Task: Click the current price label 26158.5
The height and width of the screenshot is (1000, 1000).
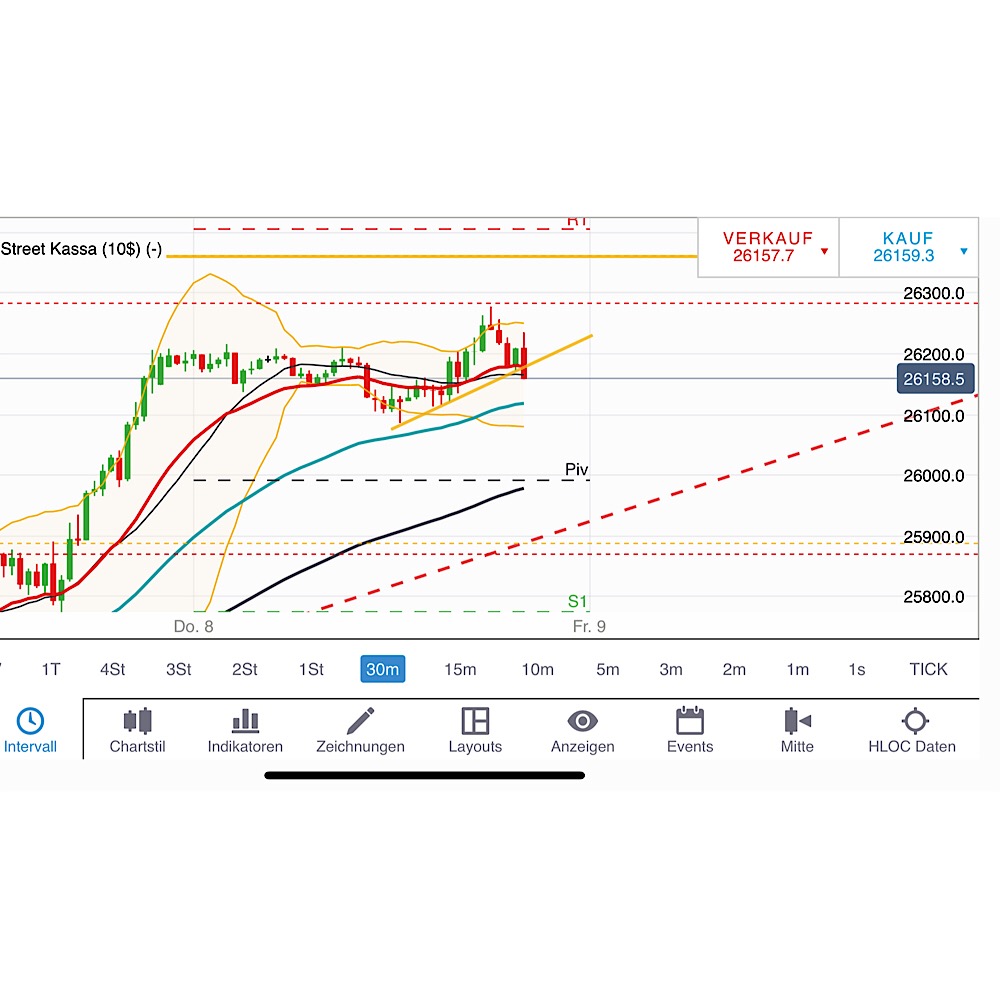Action: pos(935,378)
